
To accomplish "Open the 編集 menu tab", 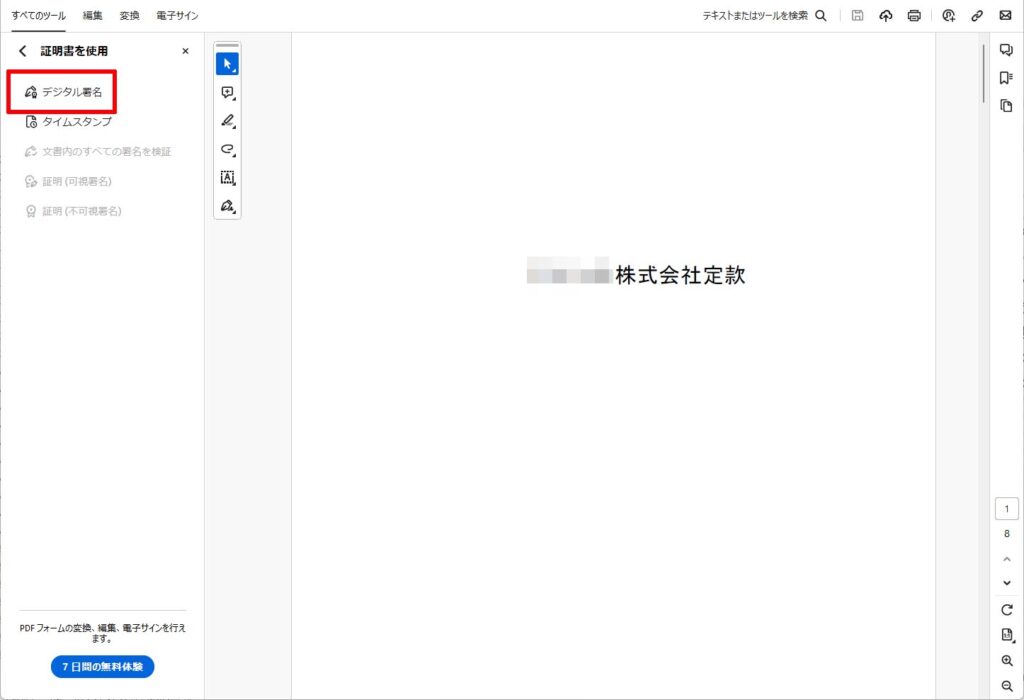I will tap(92, 16).
